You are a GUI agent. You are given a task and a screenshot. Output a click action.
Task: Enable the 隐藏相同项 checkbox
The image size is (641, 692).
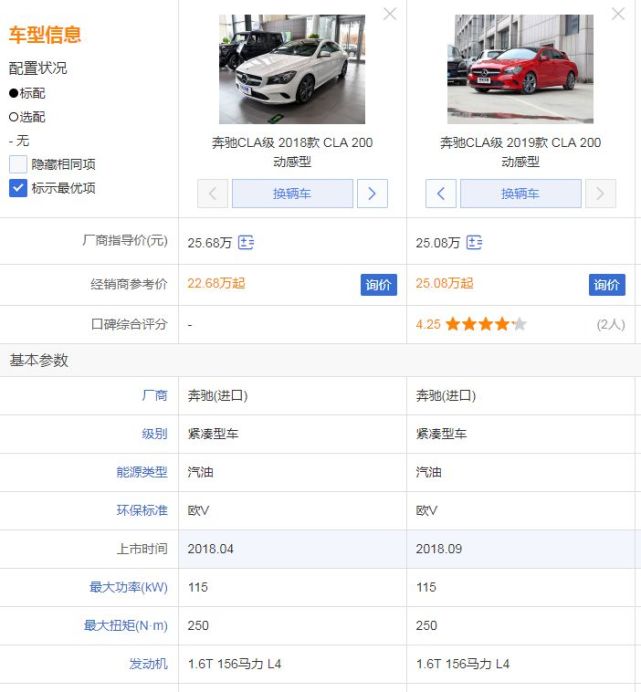coord(18,164)
